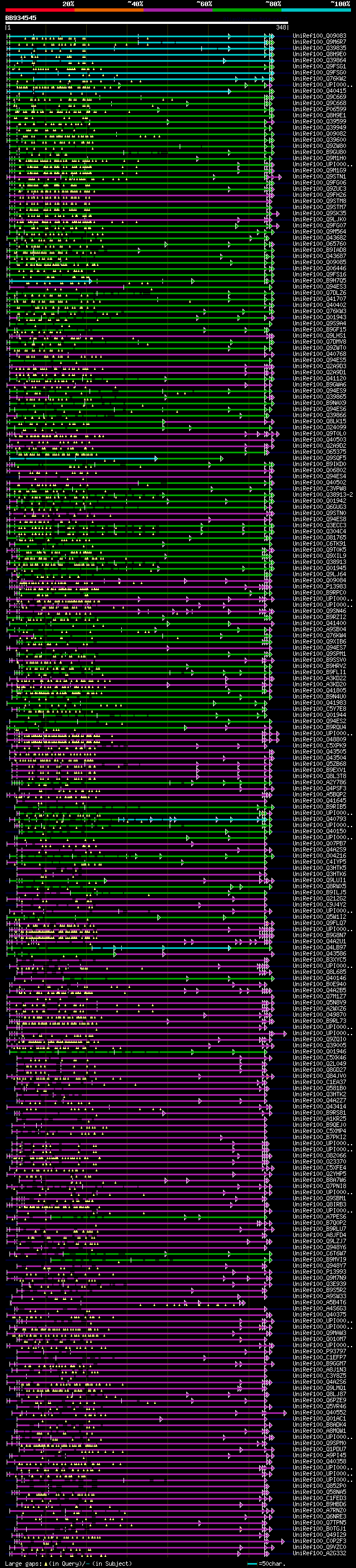Select the UniRef100_Q9C669 hit
Screen dimensions: 356x1568
319,97
